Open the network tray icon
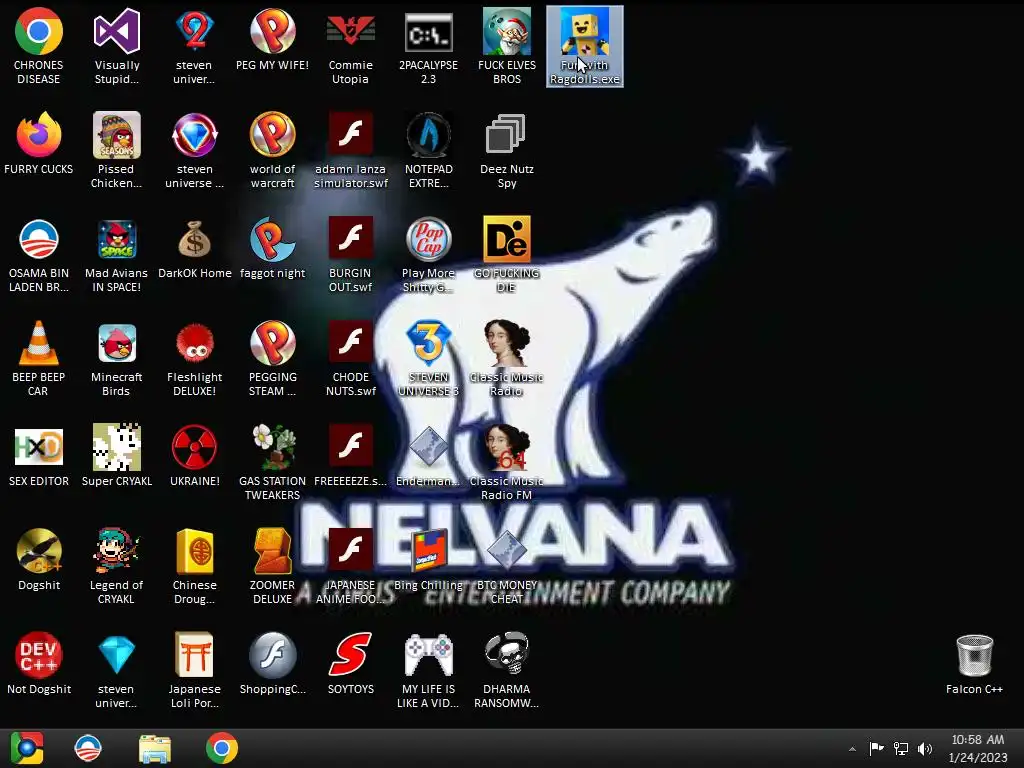The height and width of the screenshot is (768, 1024). coord(901,748)
